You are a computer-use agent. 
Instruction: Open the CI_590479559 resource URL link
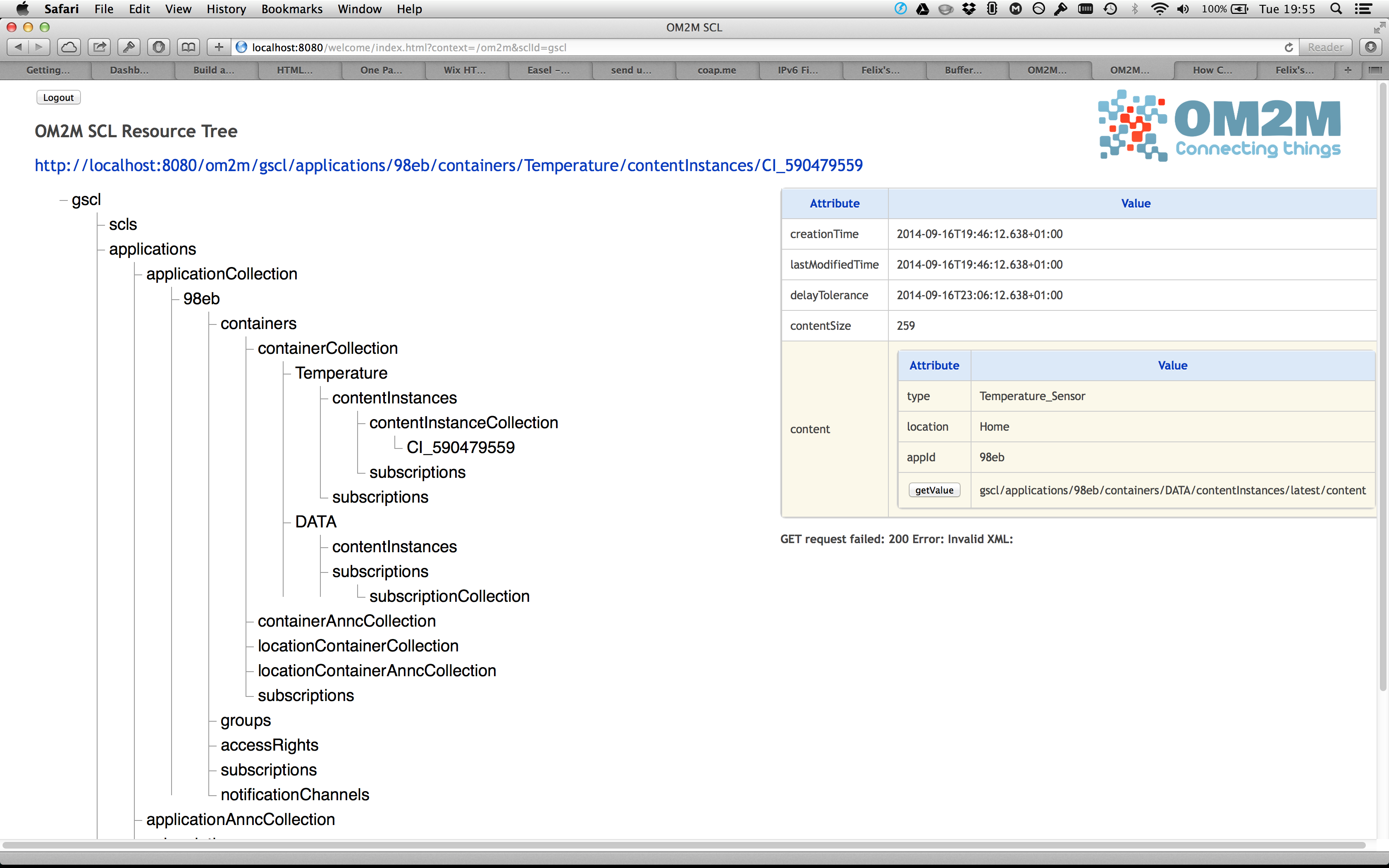click(449, 165)
